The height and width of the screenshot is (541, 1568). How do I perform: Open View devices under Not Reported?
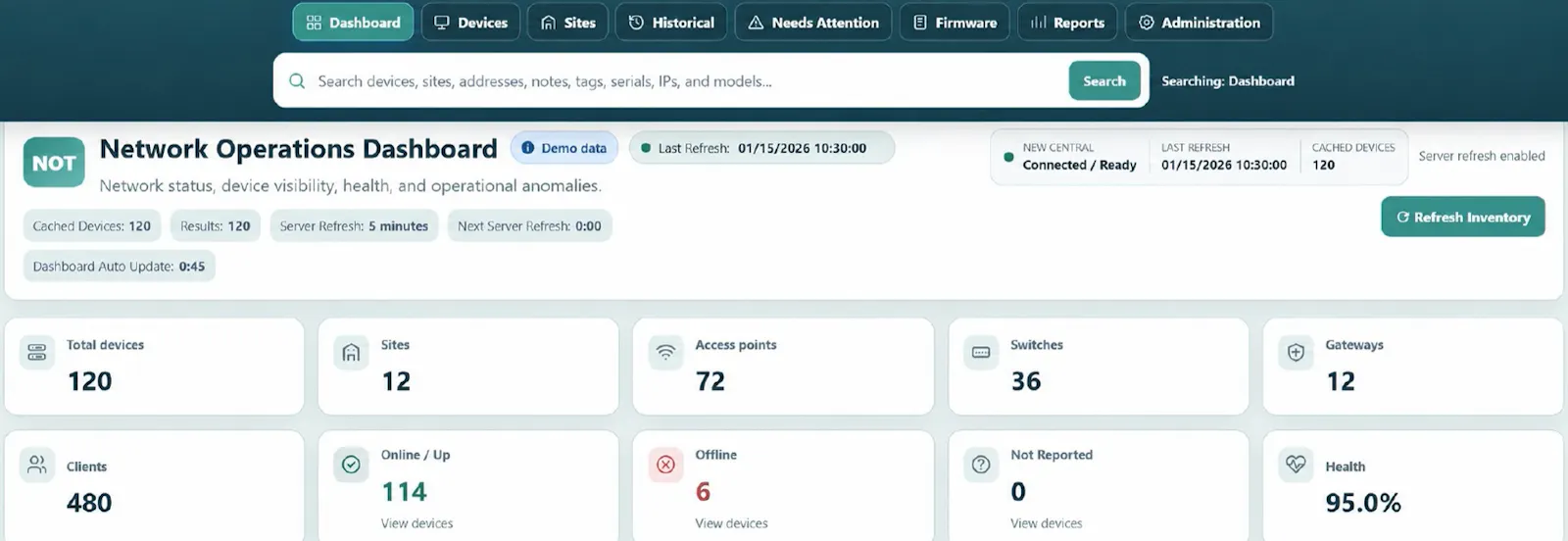1047,523
